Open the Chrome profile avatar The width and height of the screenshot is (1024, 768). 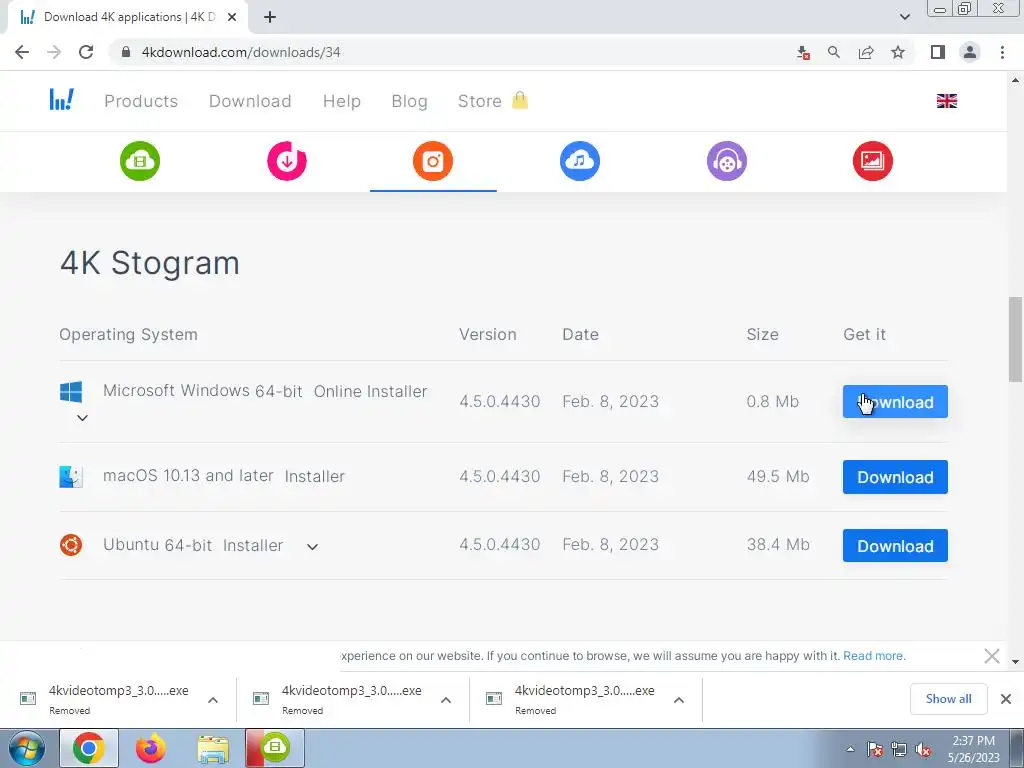970,52
